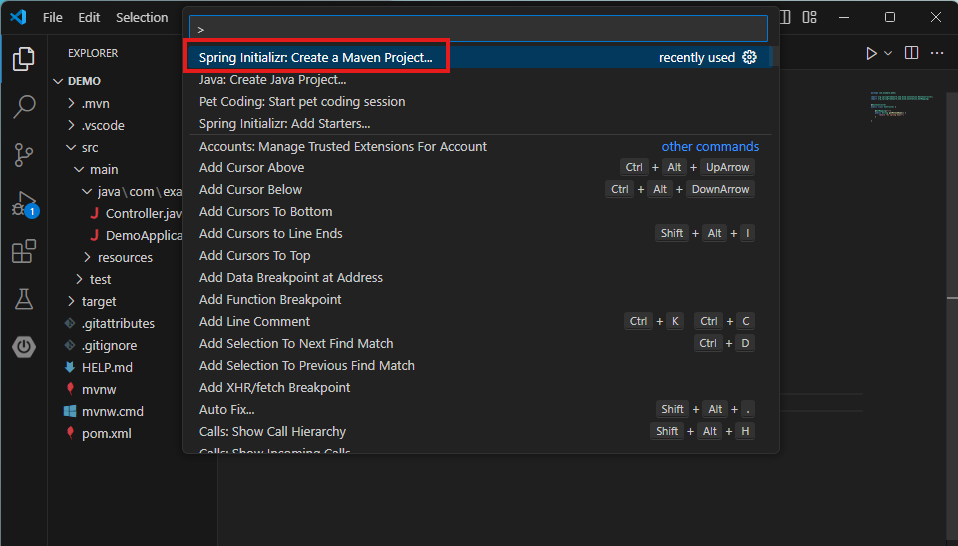Open the Selection menu
The height and width of the screenshot is (546, 958).
tap(142, 17)
